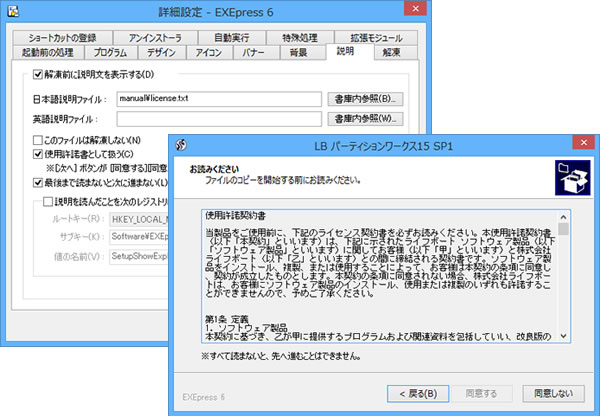Viewport: 600px width, 416px height.
Task: Open the 拡張モジュール tab
Action: pyautogui.click(x=376, y=38)
